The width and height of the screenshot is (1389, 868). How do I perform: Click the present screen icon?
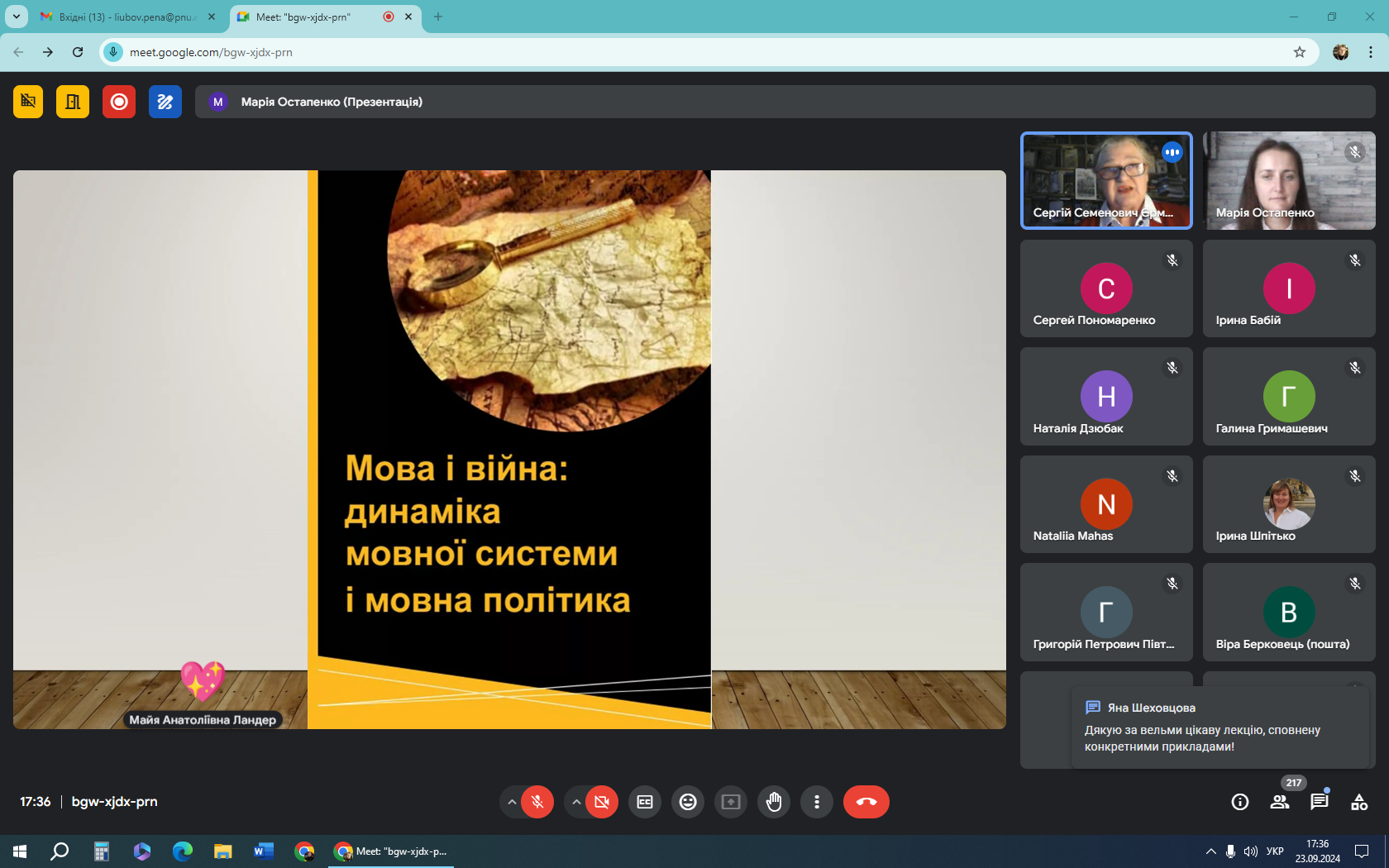point(731,802)
